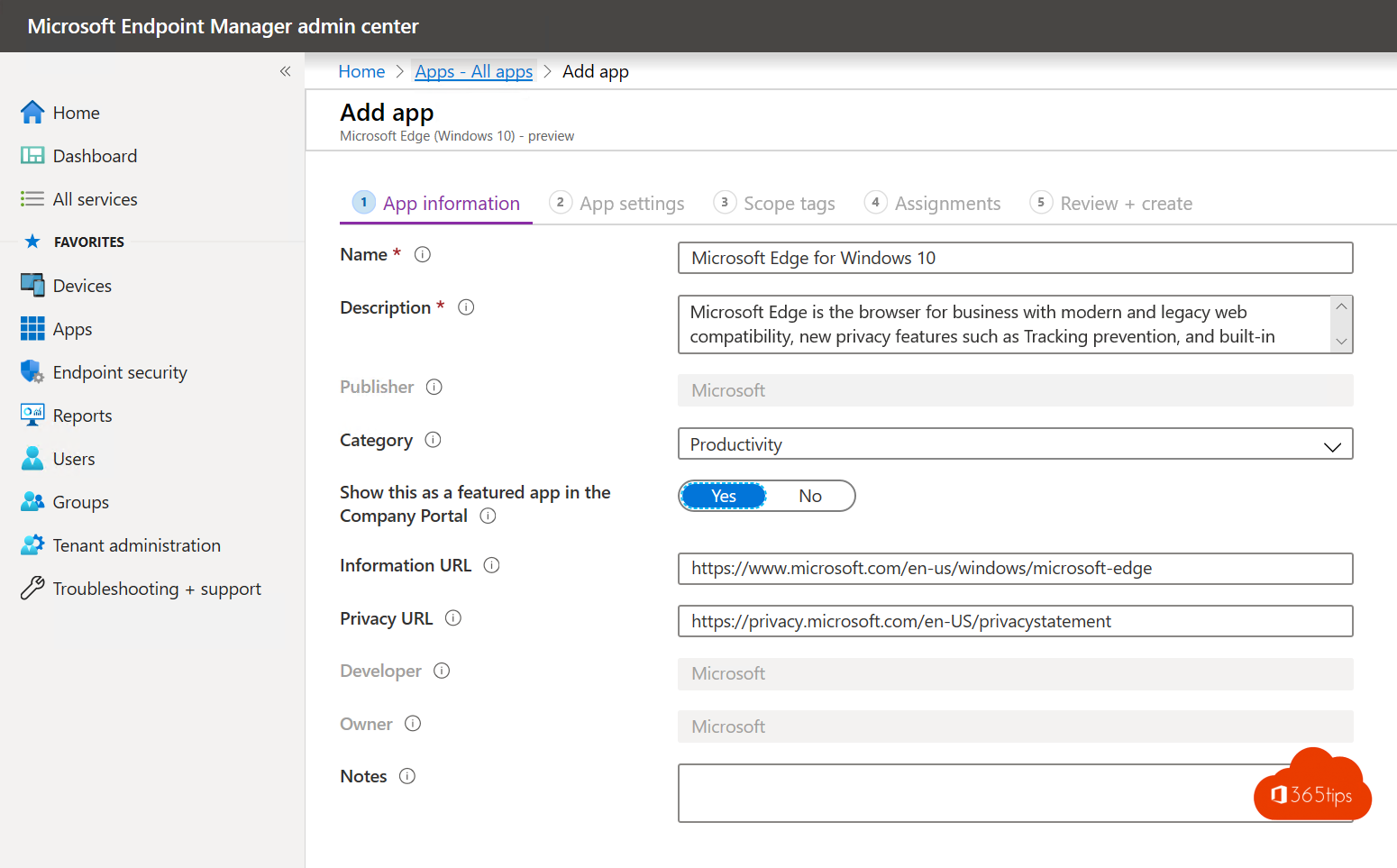Image resolution: width=1397 pixels, height=868 pixels.
Task: Click the Notes text area
Action: pyautogui.click(x=1016, y=793)
